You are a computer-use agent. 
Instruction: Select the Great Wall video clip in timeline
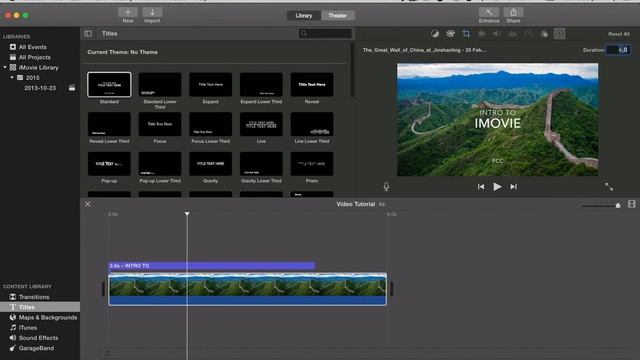247,289
